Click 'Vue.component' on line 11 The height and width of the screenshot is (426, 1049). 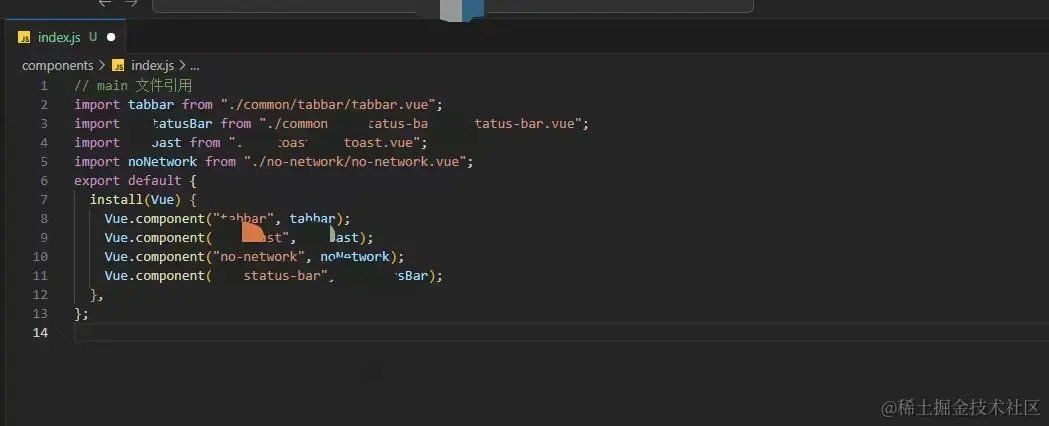[x=154, y=276]
